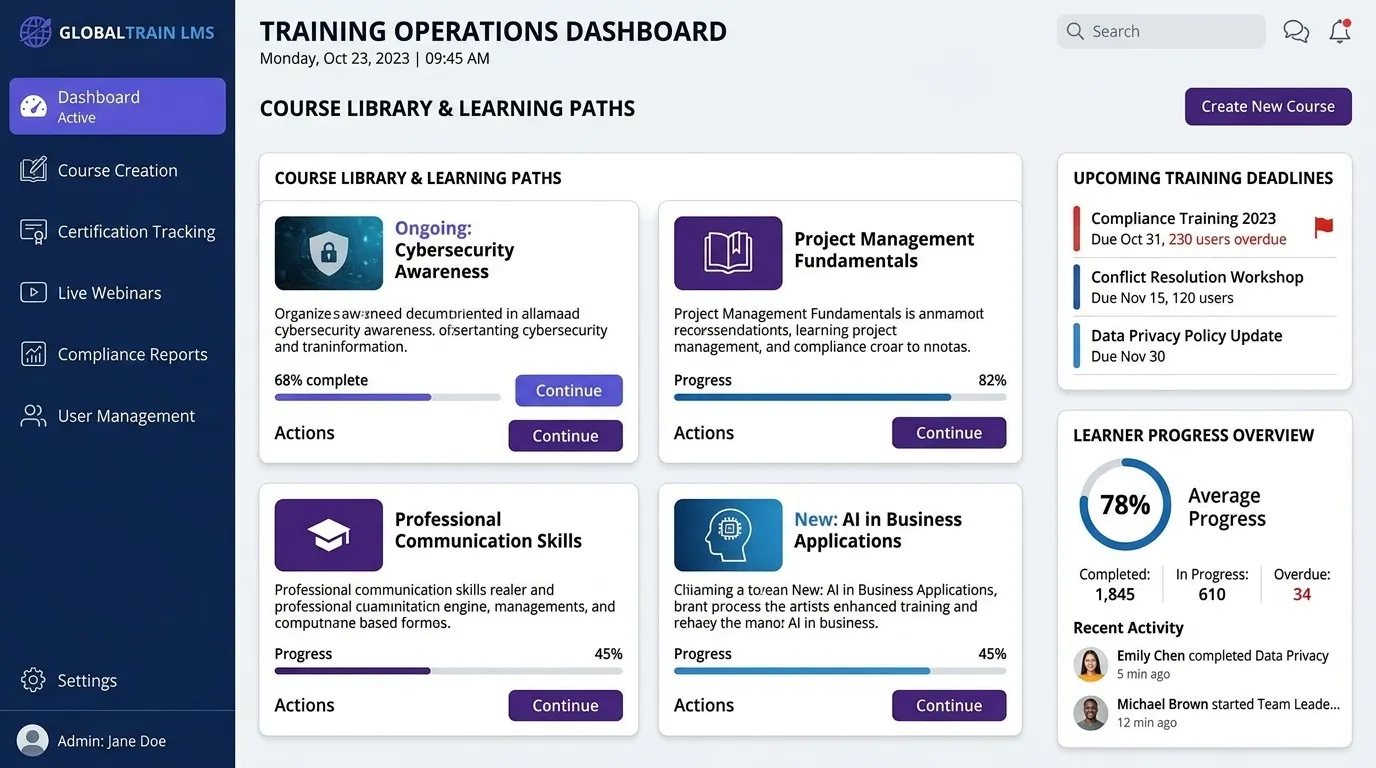Click into the Search field
Image resolution: width=1376 pixels, height=768 pixels.
(x=1161, y=31)
